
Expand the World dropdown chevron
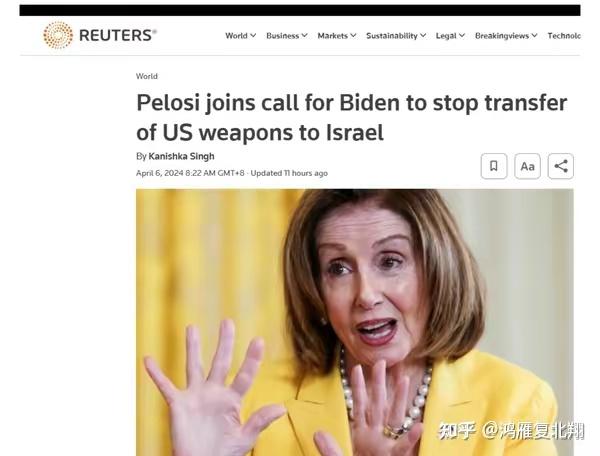(x=253, y=36)
